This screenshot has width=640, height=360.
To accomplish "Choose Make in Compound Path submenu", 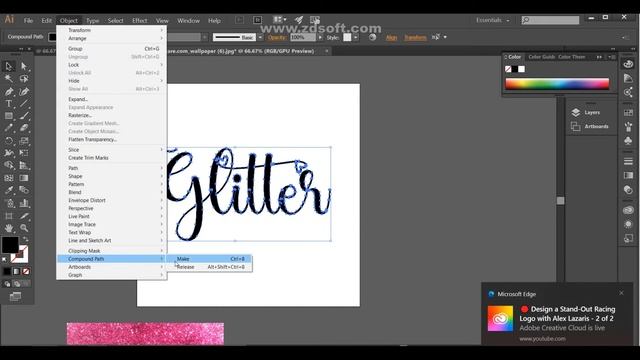I will 209,259.
